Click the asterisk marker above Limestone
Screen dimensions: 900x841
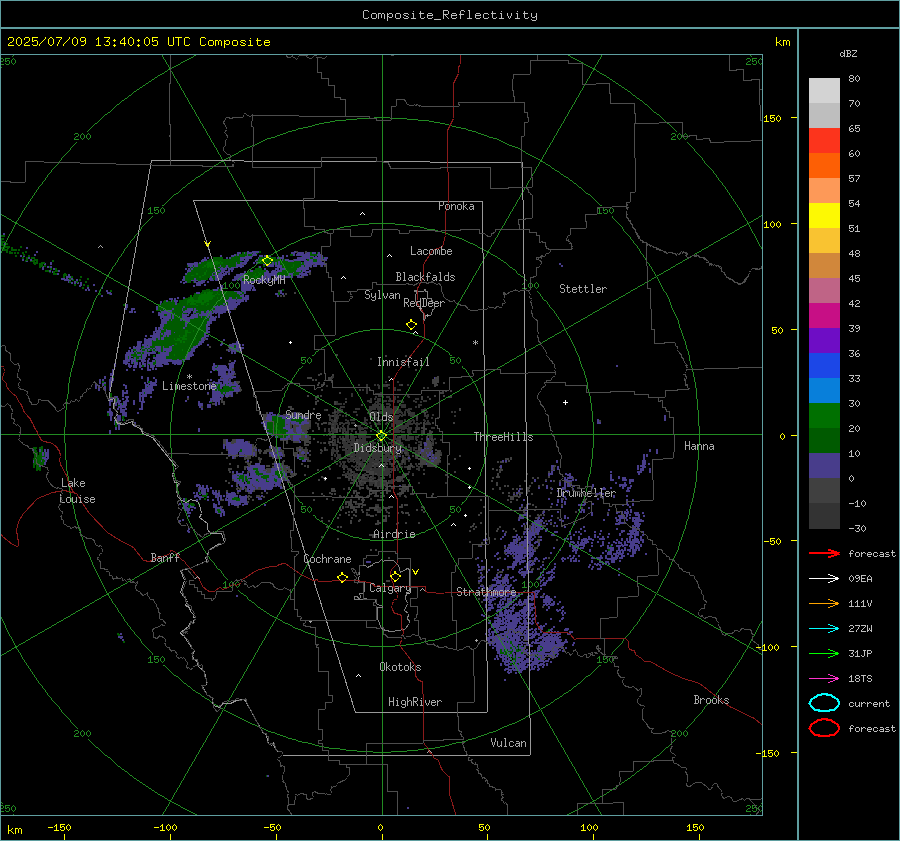pos(189,377)
